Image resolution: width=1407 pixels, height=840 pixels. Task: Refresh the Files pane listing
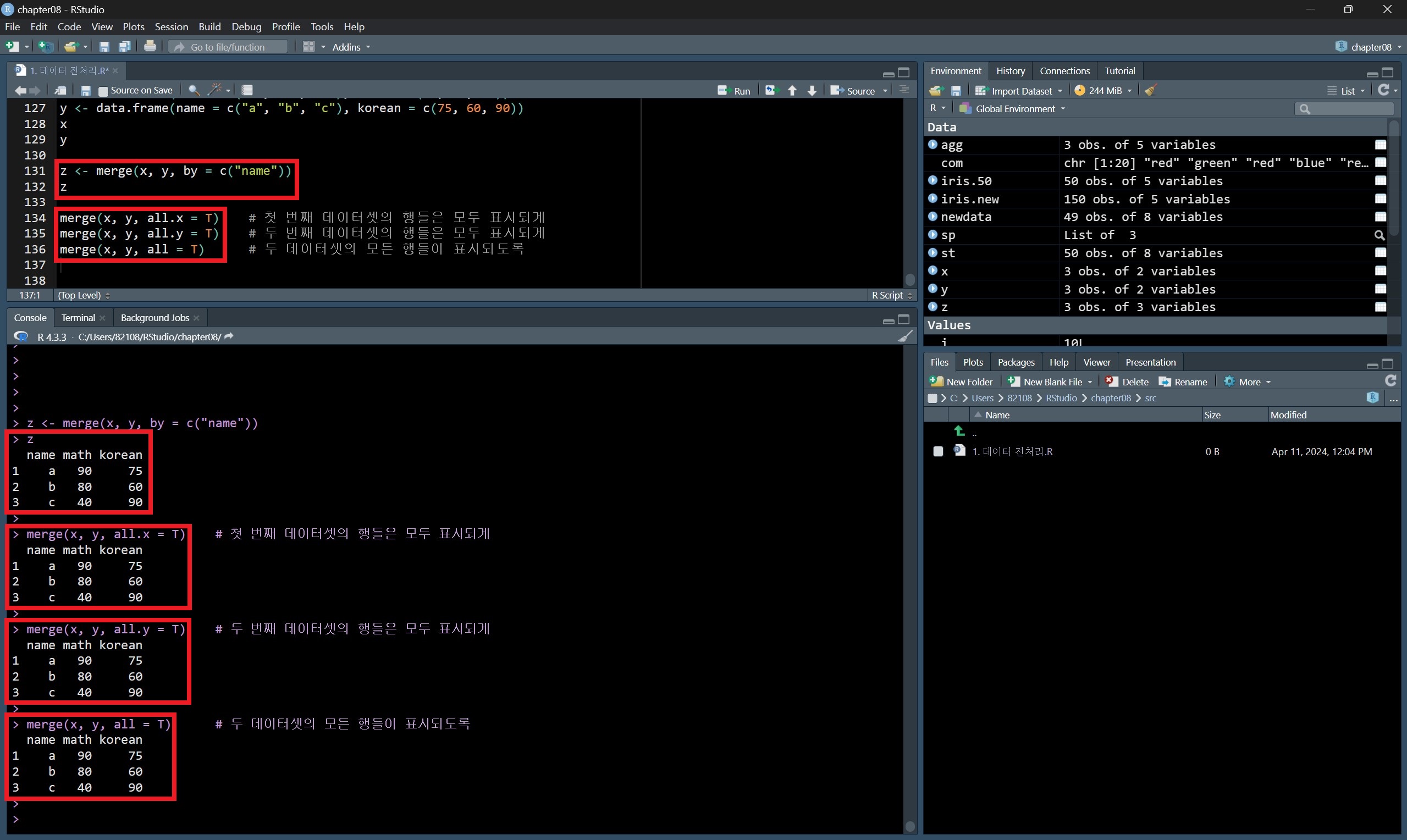point(1390,381)
